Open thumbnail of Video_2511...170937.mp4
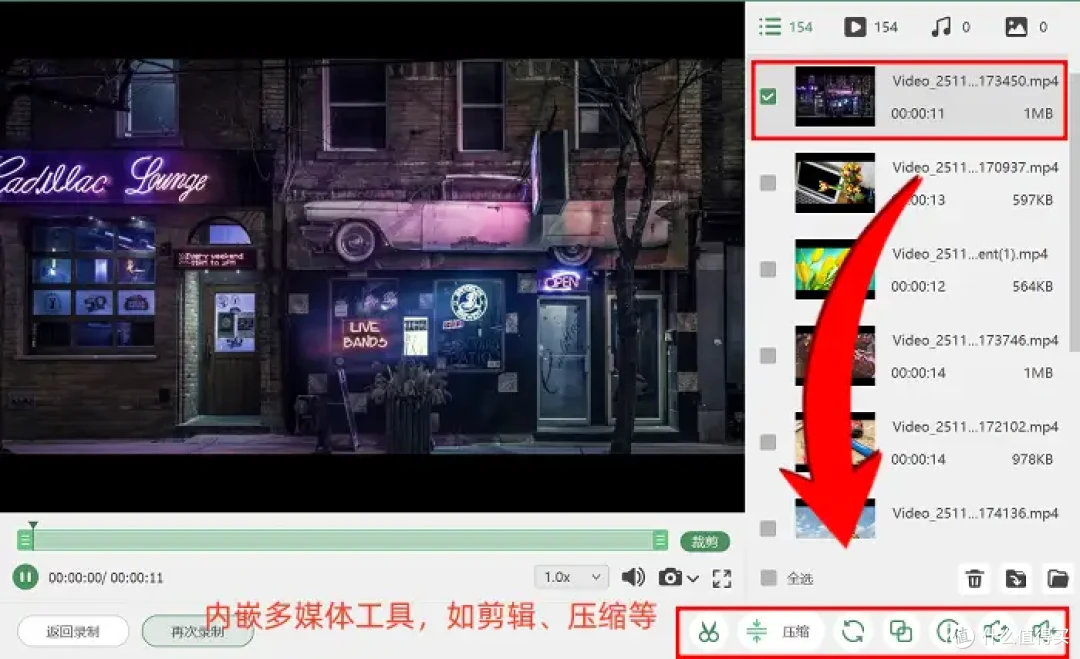Screen dimensions: 1080x659 (835, 182)
